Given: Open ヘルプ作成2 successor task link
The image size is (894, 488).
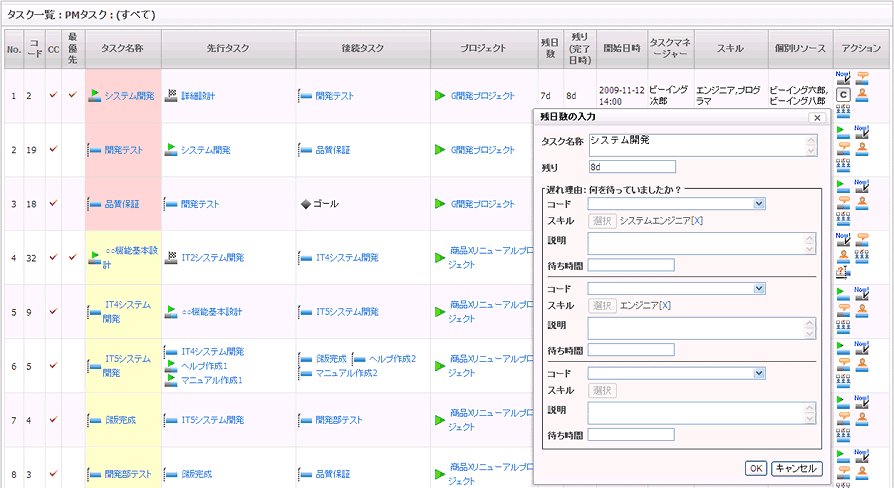Looking at the screenshot, I should pos(392,359).
